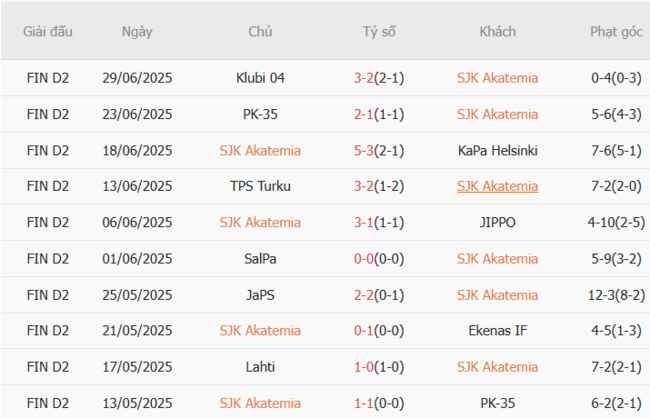
Task: Click the Ekenas IF away team
Action: 497,331
